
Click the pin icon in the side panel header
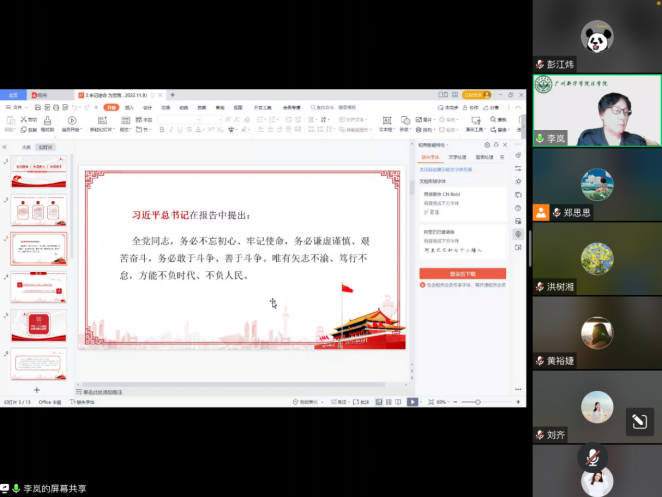point(495,145)
